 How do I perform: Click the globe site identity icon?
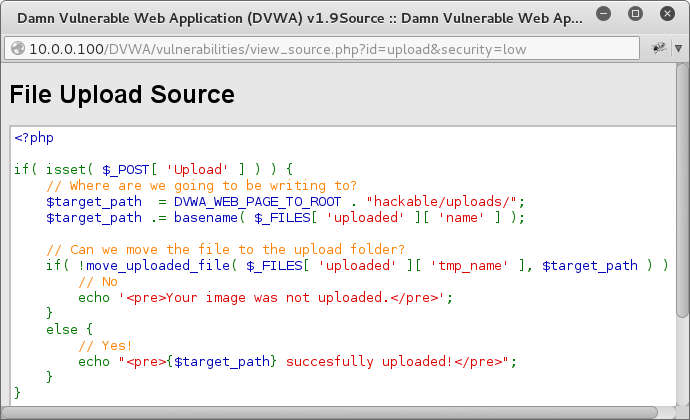tap(18, 48)
